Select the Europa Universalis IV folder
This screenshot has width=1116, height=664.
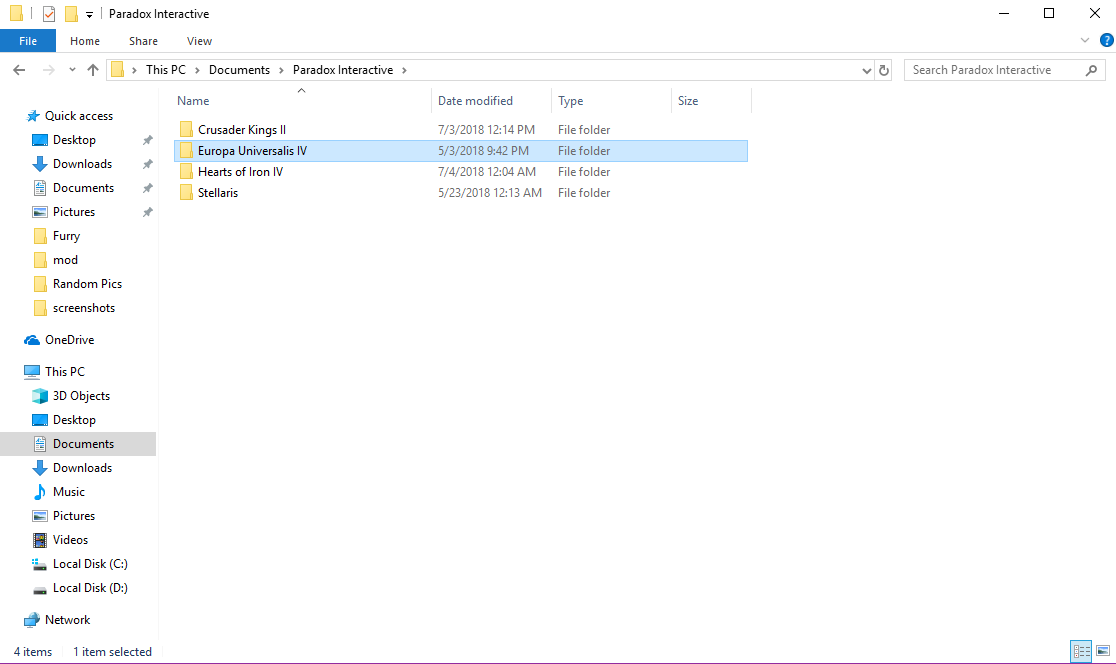pyautogui.click(x=461, y=151)
